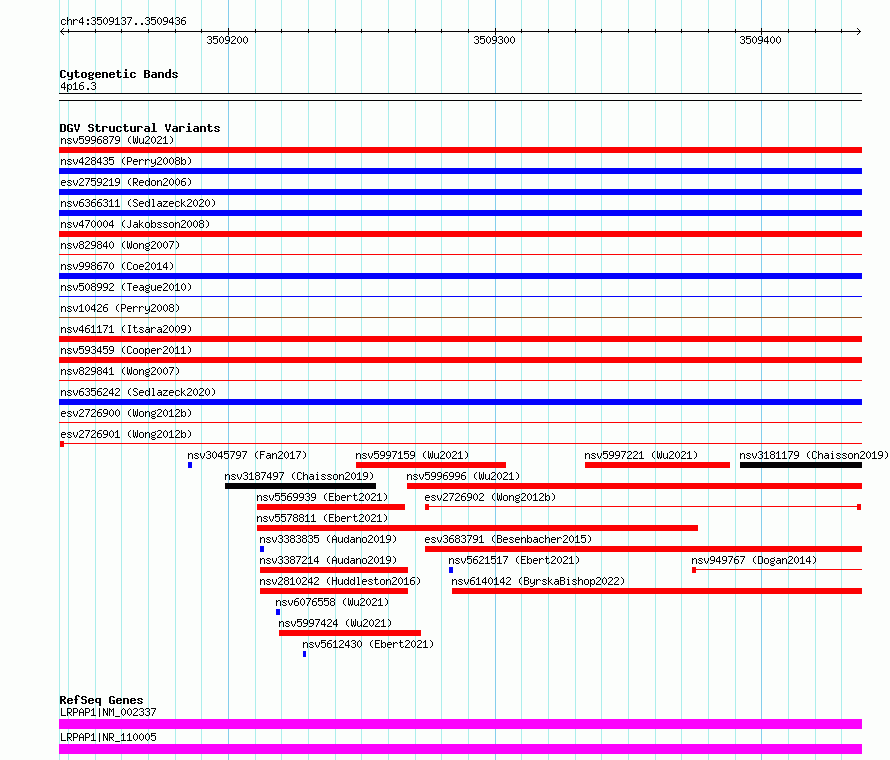Click red bar for nsv6140142 (ByrskaBishop2022)
This screenshot has width=890, height=760.
[x=657, y=591]
